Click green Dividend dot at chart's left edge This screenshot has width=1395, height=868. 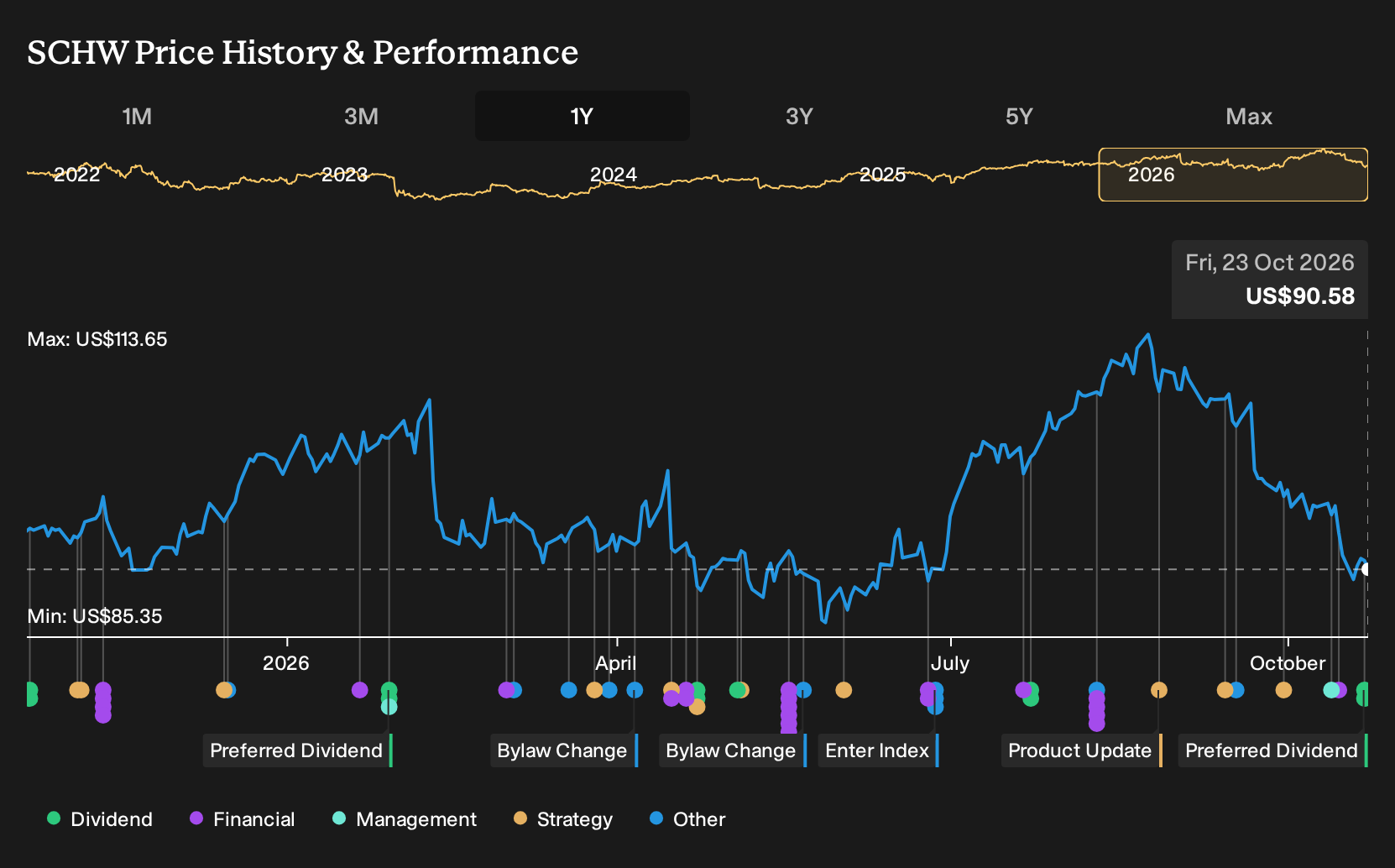click(x=30, y=690)
